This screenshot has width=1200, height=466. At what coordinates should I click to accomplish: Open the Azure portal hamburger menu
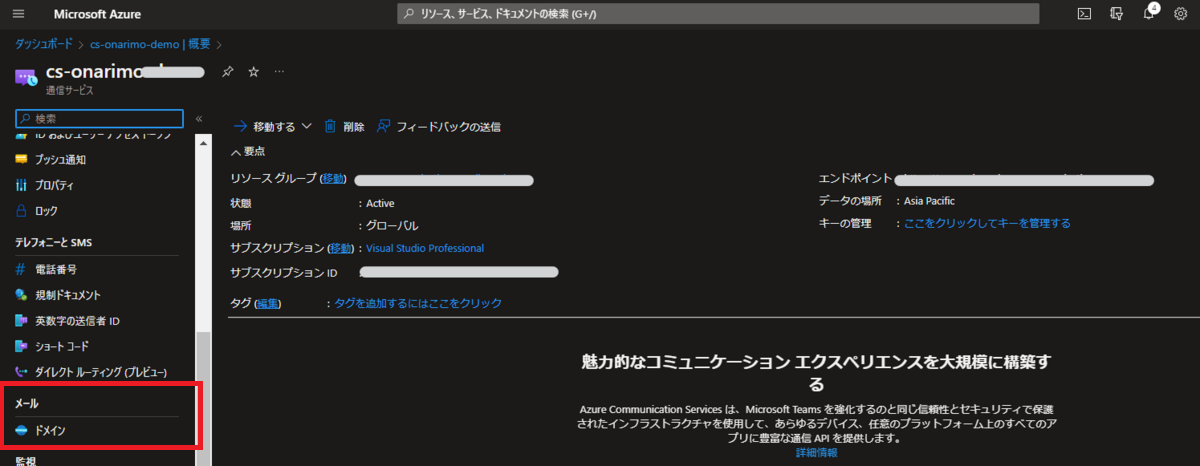pos(19,15)
